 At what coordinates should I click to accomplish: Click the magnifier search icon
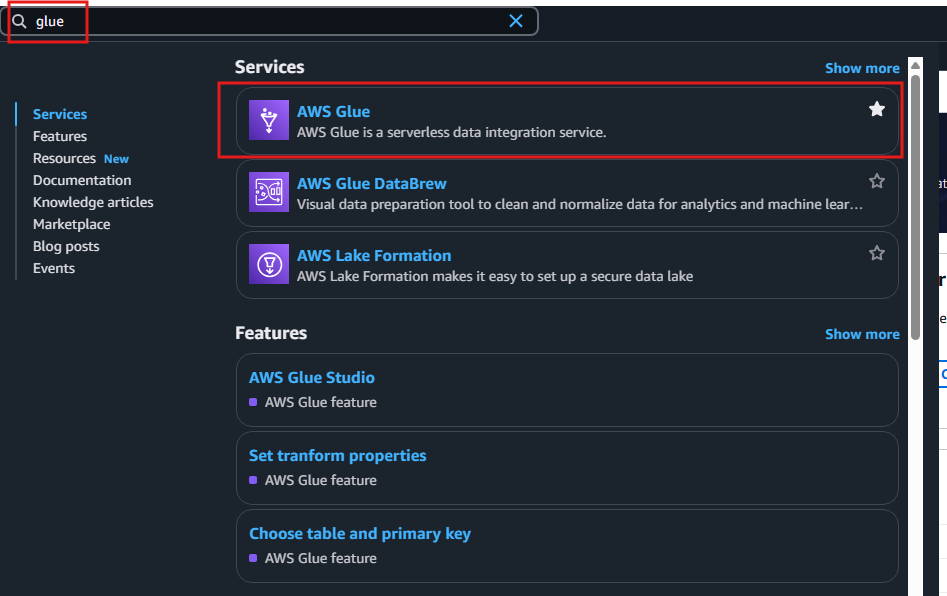pos(19,22)
